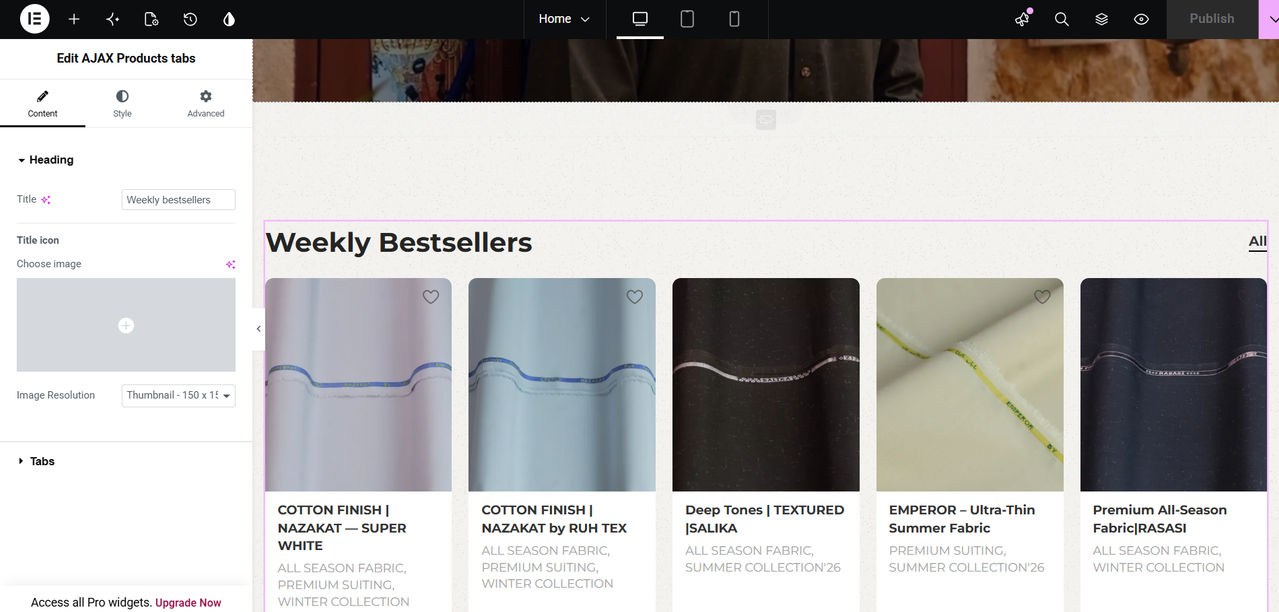Add a new element with plus icon

tap(74, 19)
